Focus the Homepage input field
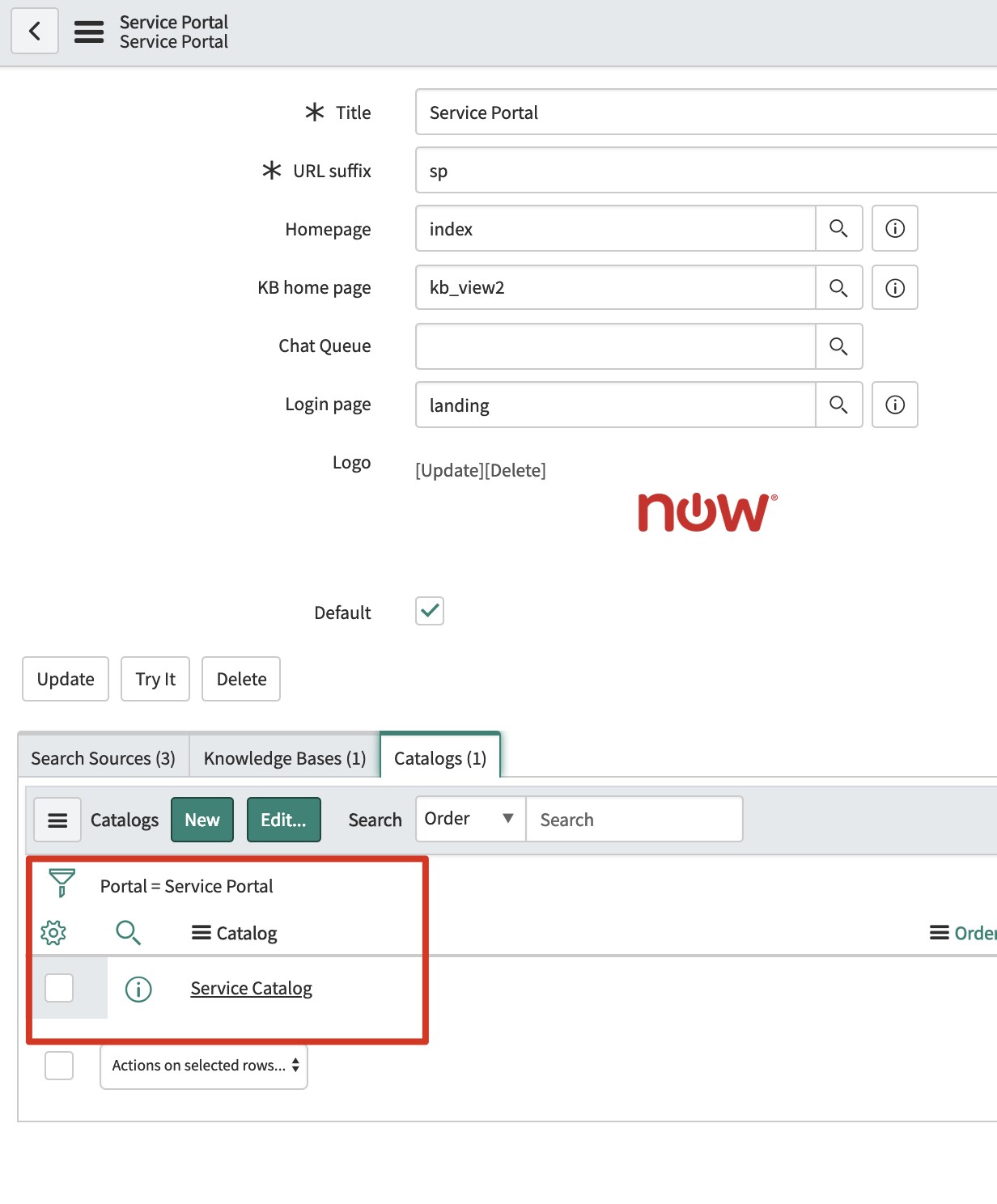This screenshot has width=997, height=1204. [615, 229]
